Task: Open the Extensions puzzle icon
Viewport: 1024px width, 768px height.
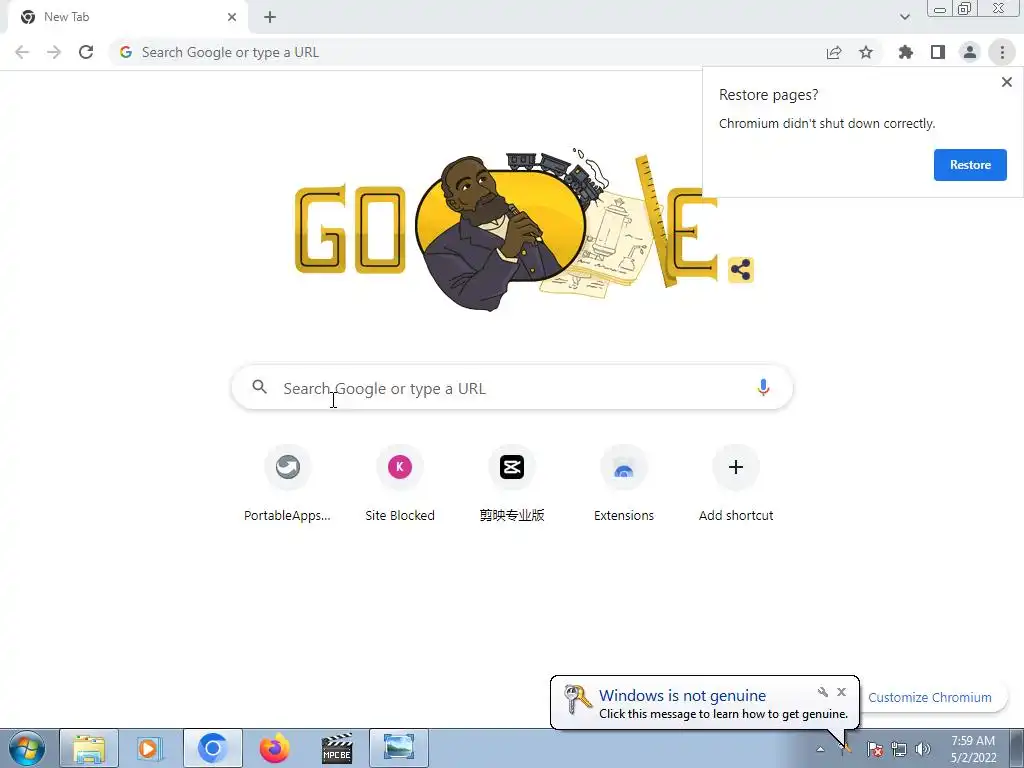Action: (905, 52)
